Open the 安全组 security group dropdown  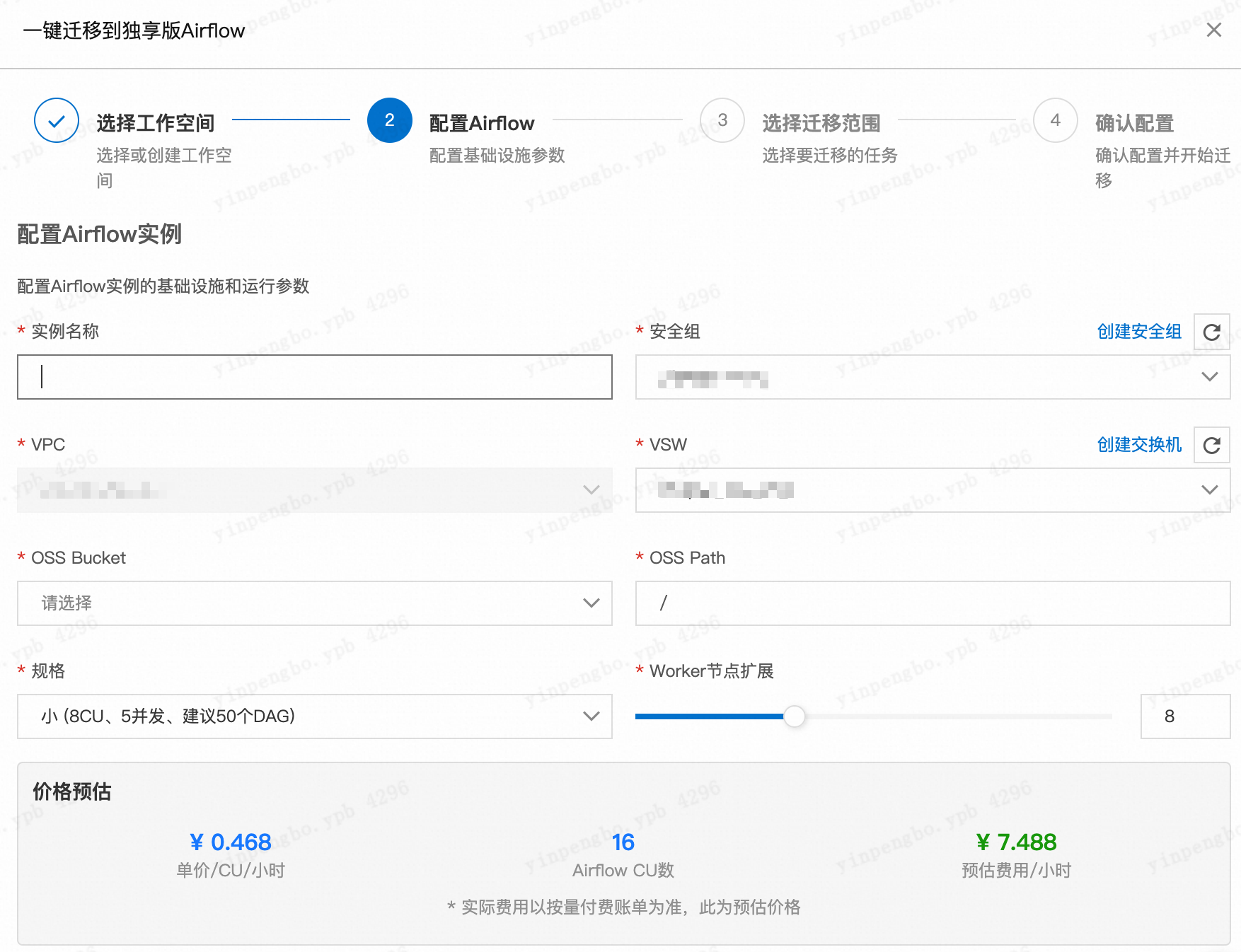[933, 377]
